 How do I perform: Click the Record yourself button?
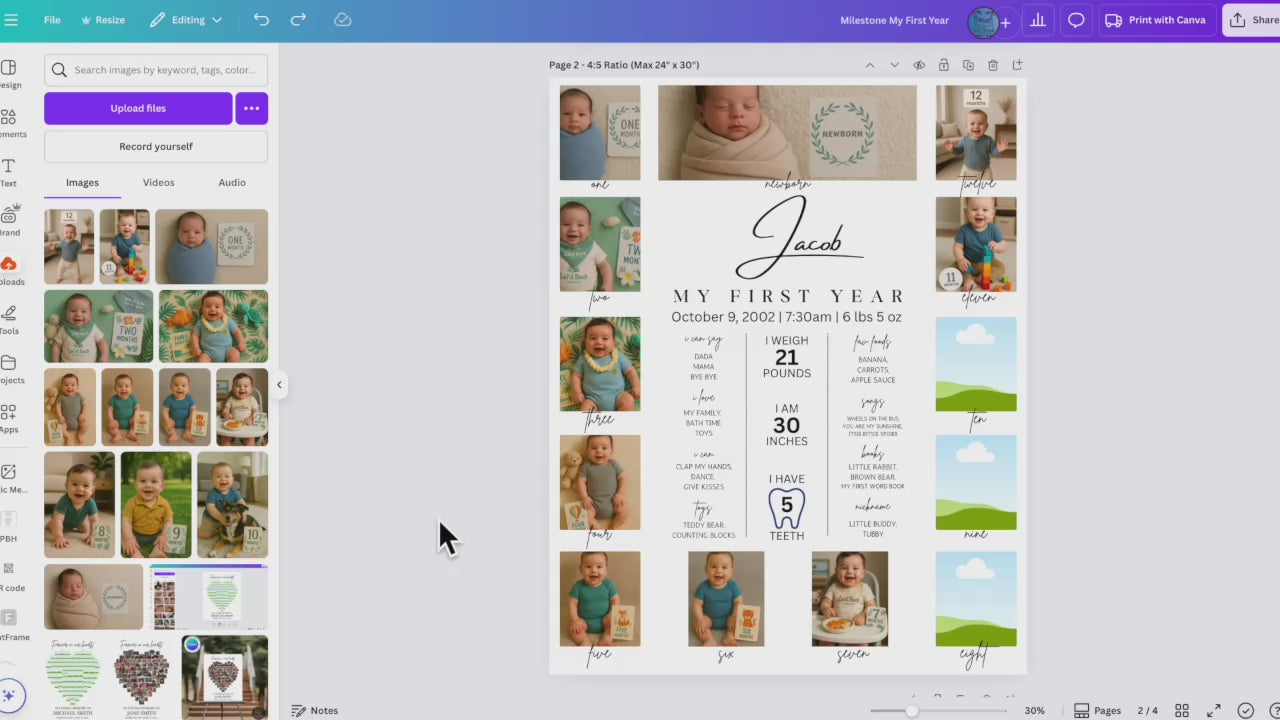pyautogui.click(x=156, y=146)
